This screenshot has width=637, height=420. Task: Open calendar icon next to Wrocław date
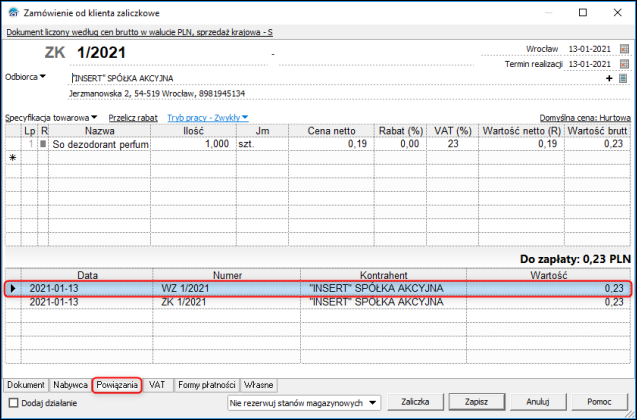[624, 49]
